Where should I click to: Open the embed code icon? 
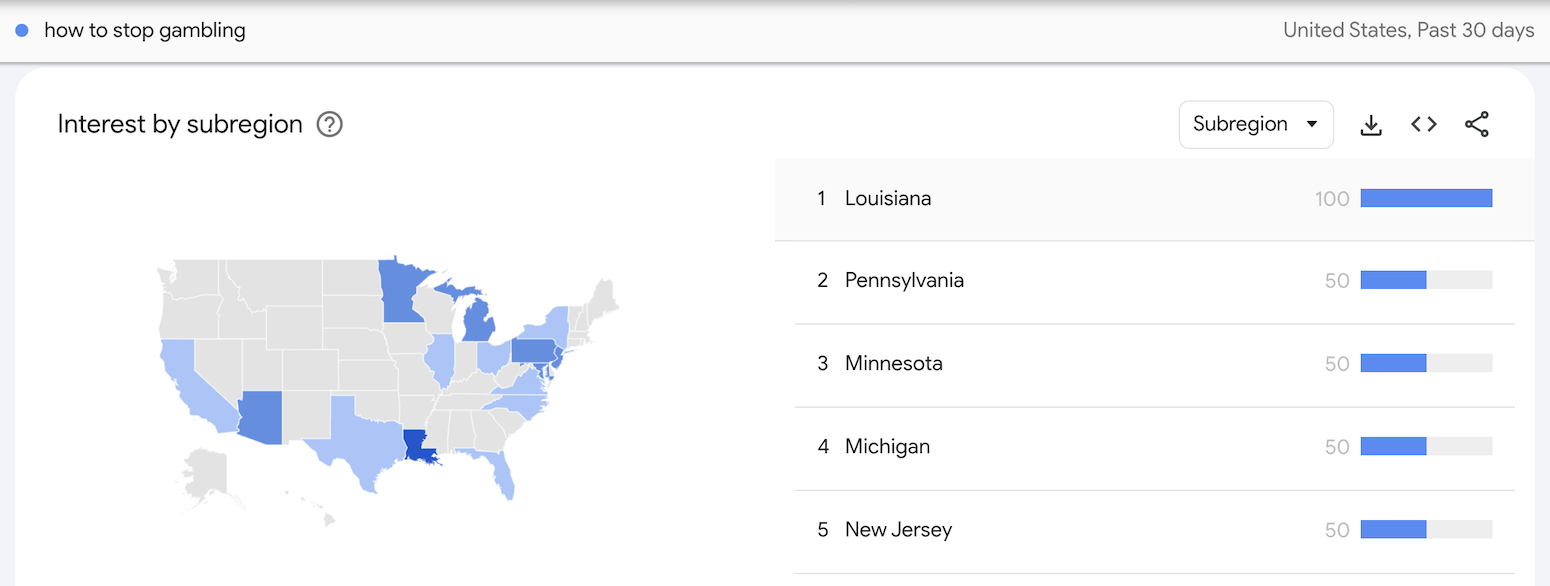1424,125
